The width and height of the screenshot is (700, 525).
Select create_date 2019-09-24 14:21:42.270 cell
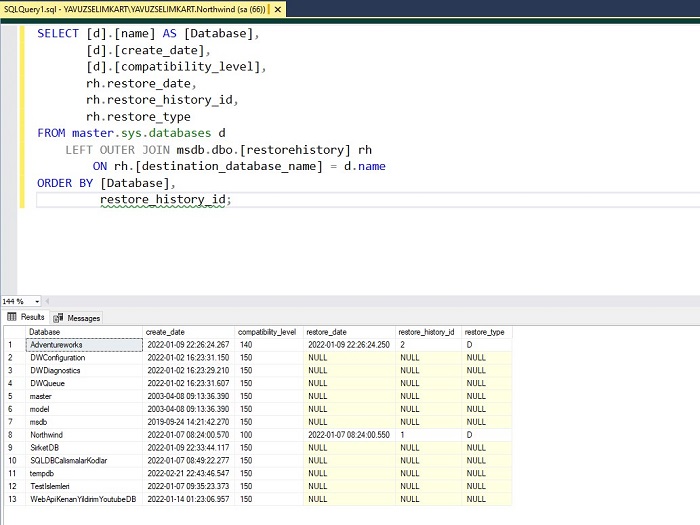188,422
